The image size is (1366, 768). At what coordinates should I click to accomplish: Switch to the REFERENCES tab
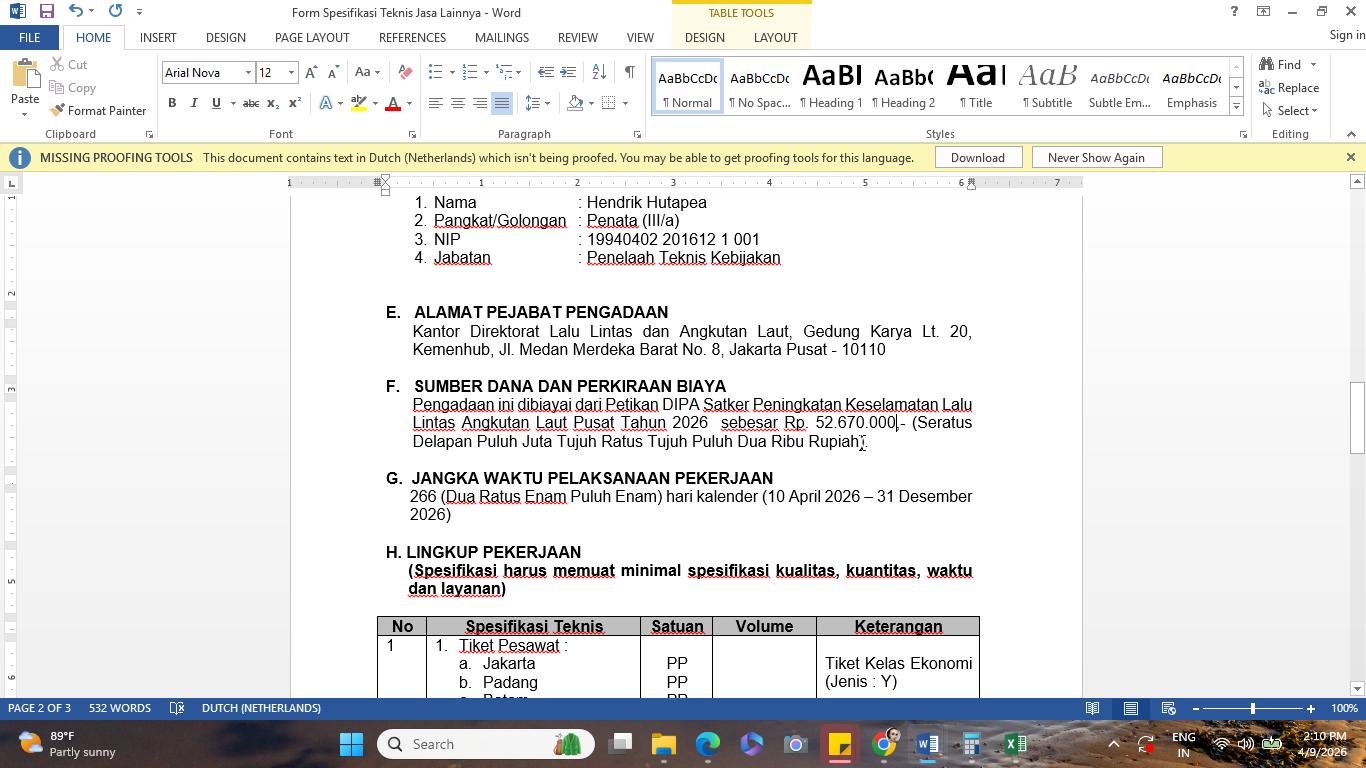[x=412, y=37]
